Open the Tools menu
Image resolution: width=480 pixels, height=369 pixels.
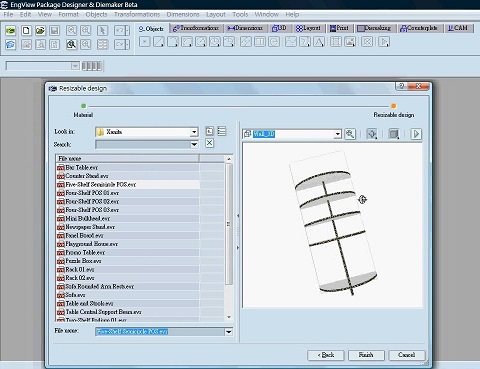pyautogui.click(x=240, y=14)
